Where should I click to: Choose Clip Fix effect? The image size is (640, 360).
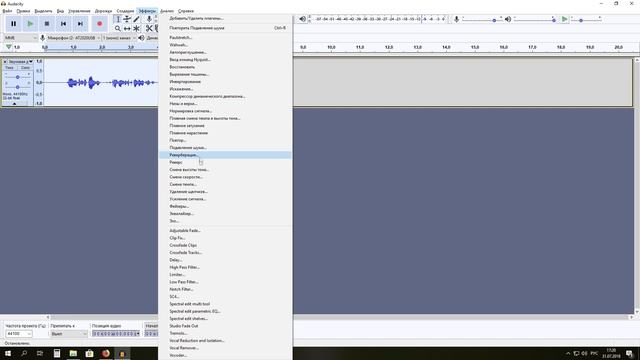[x=225, y=238]
